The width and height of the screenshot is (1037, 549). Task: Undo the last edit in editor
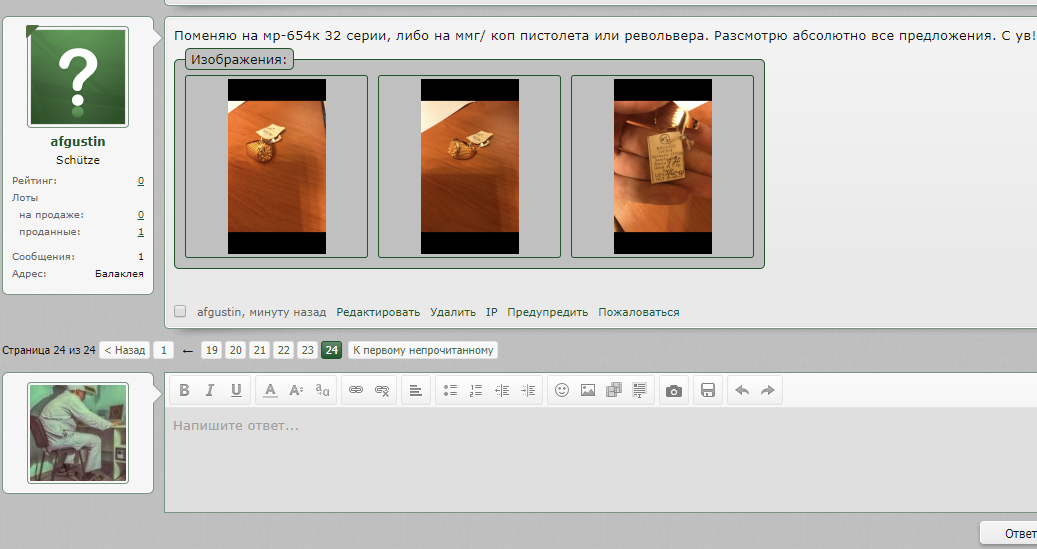[x=742, y=390]
